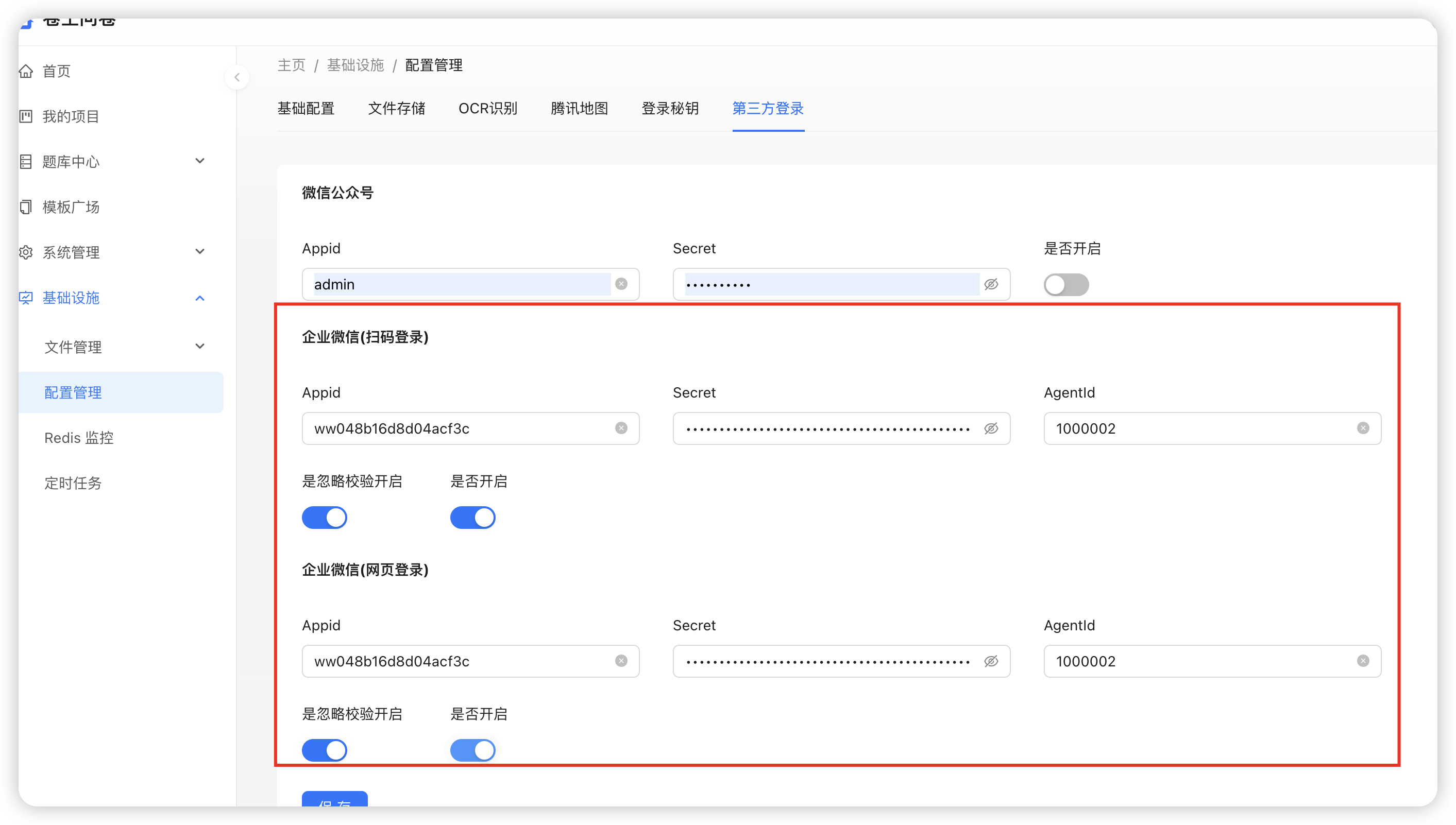1456x825 pixels.
Task: Click 基础设施 in the breadcrumb
Action: pos(355,65)
